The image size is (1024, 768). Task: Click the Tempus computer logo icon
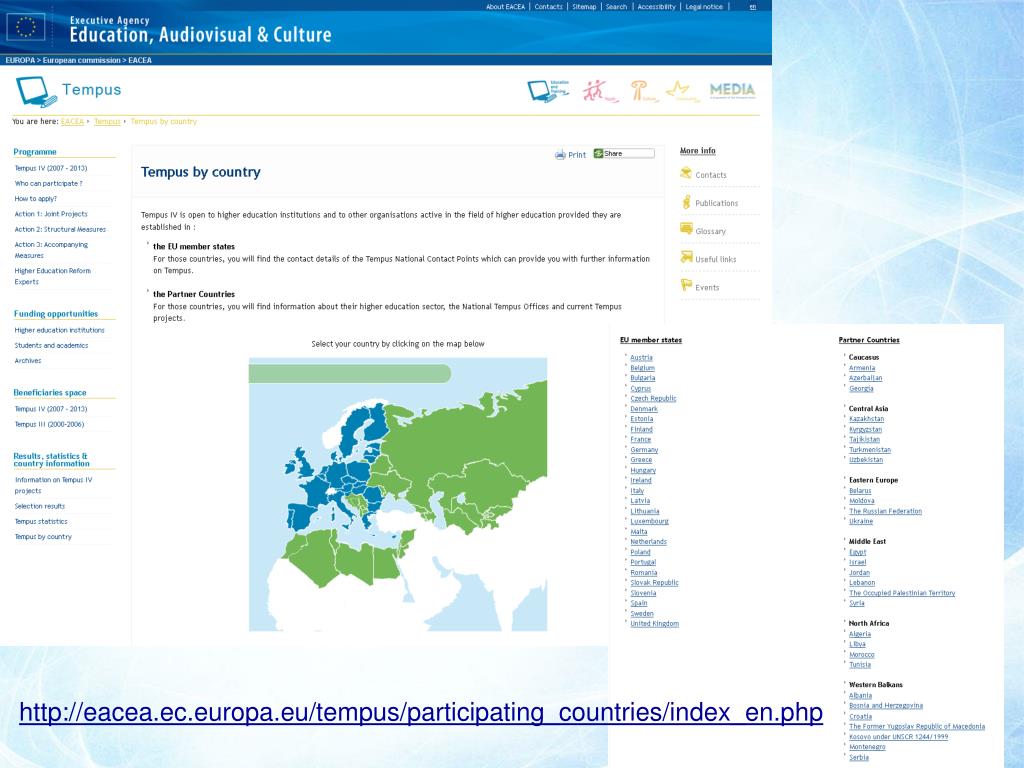pyautogui.click(x=36, y=91)
